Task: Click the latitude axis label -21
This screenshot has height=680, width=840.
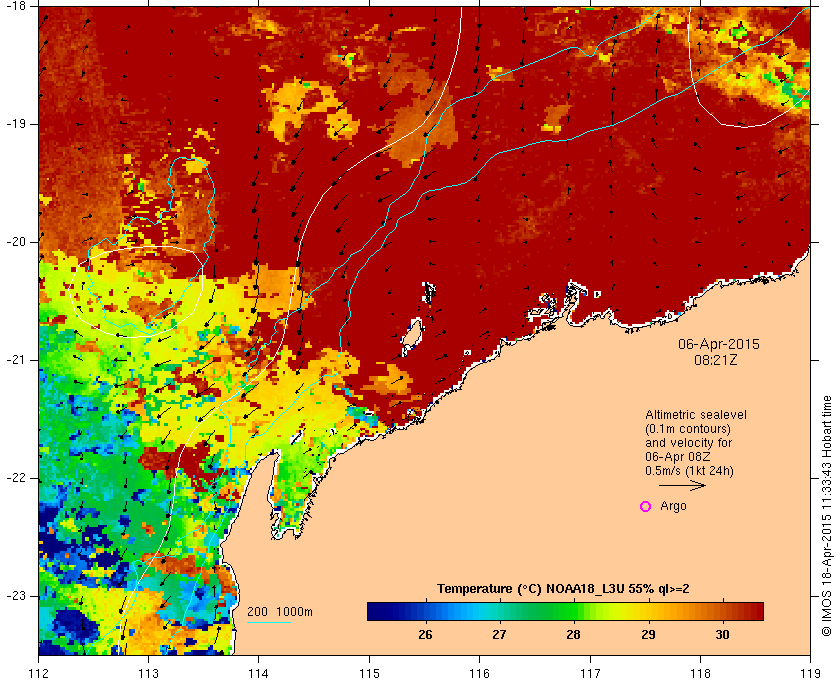Action: 15,360
